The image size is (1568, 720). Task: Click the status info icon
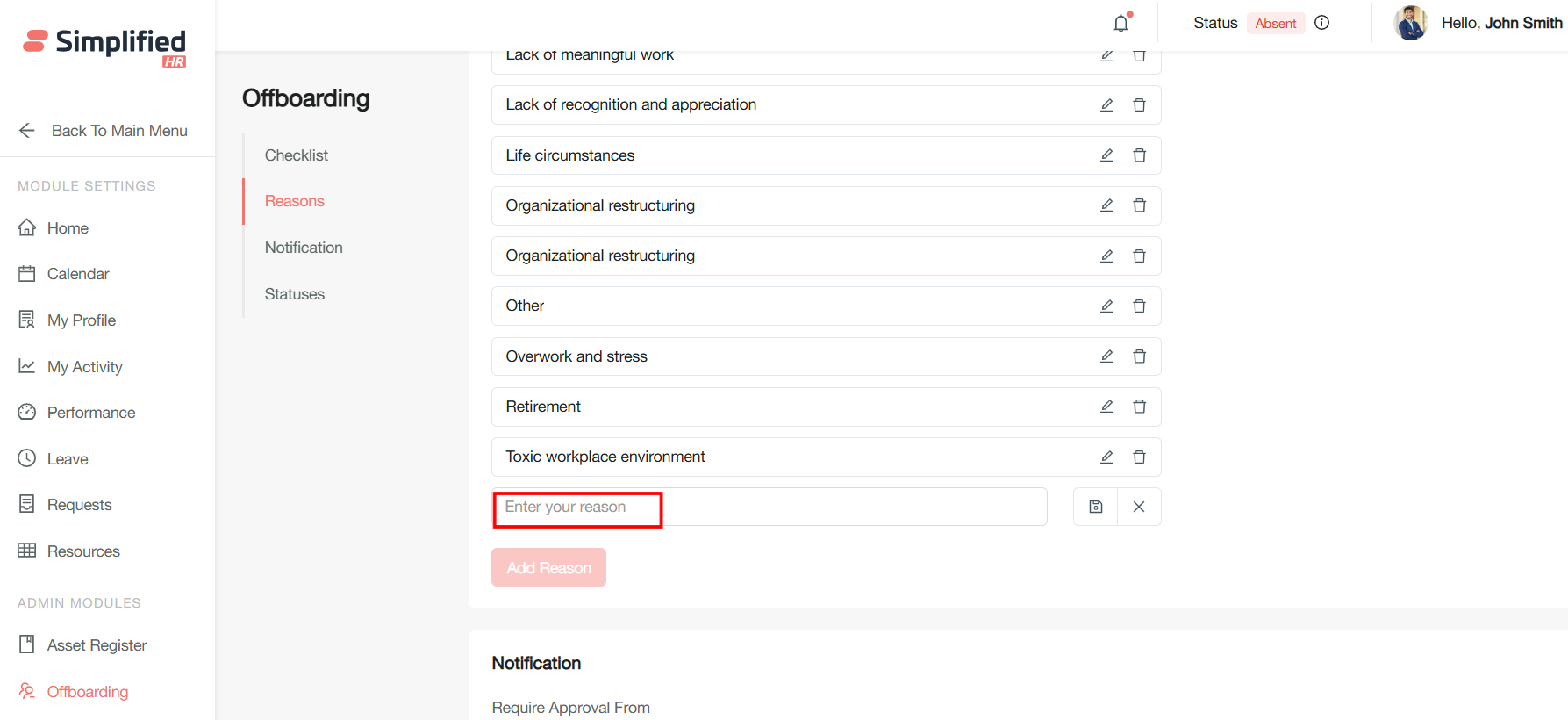[1321, 23]
